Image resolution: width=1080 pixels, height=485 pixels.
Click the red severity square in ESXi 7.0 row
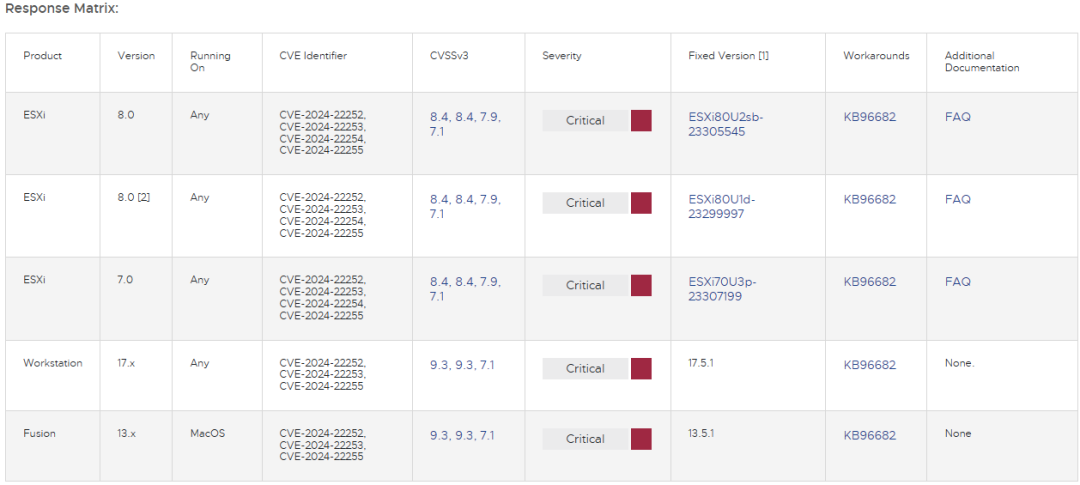[x=641, y=285]
